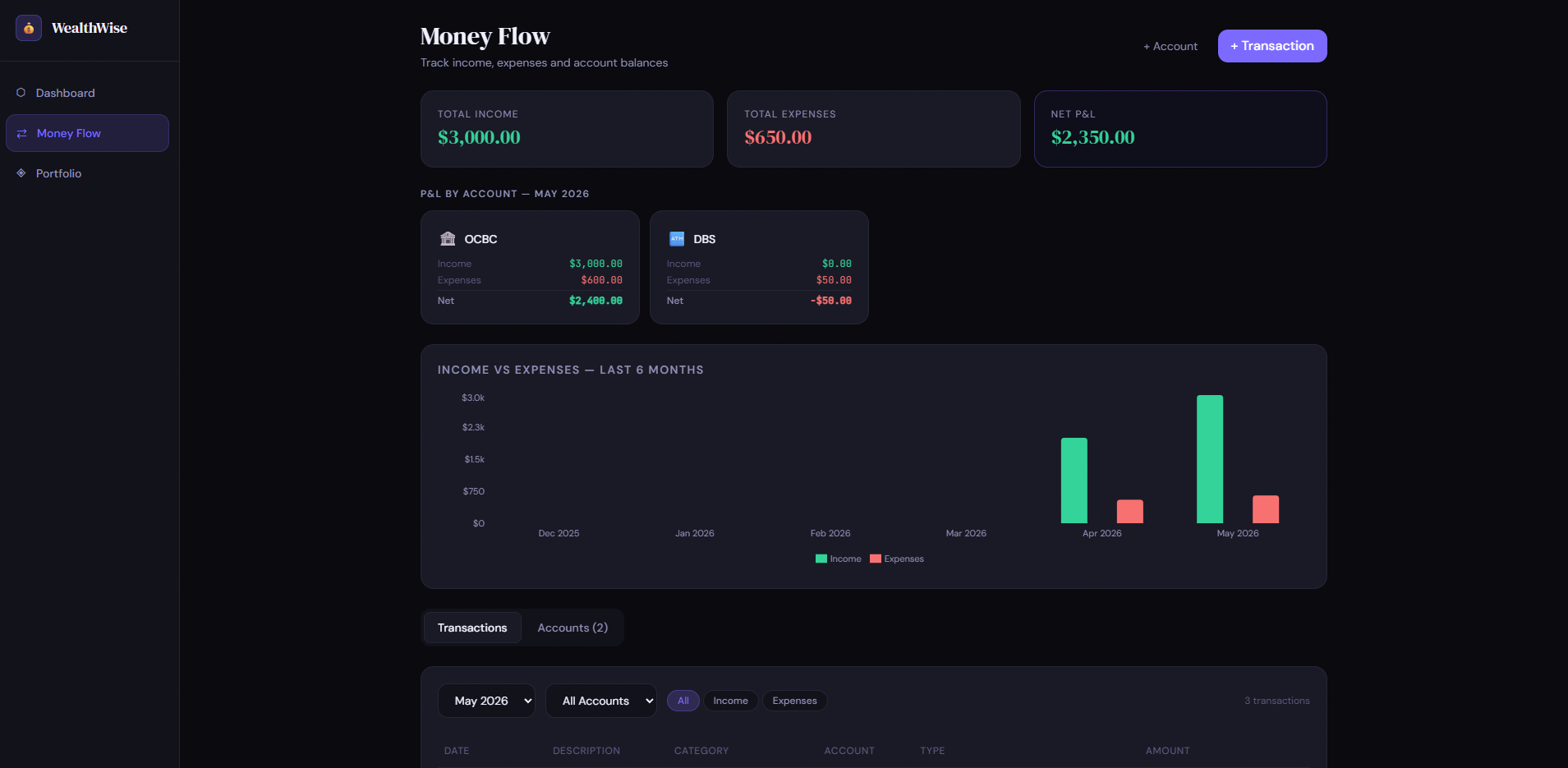Image resolution: width=1568 pixels, height=768 pixels.
Task: Click the OCBC account name
Action: 481,239
